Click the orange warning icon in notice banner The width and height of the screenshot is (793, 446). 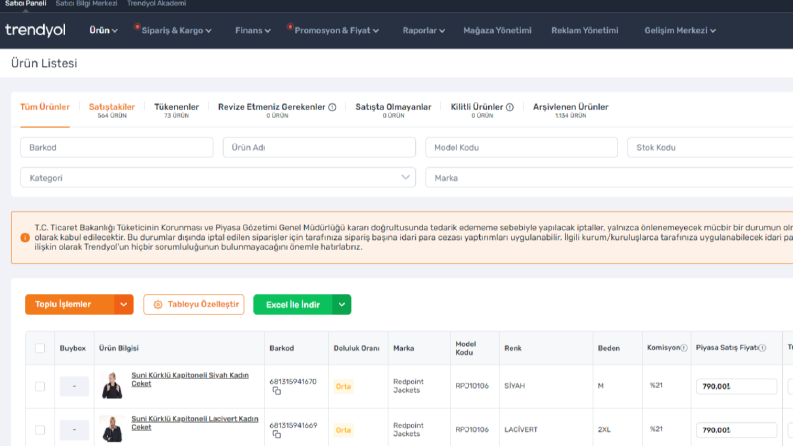tap(25, 238)
